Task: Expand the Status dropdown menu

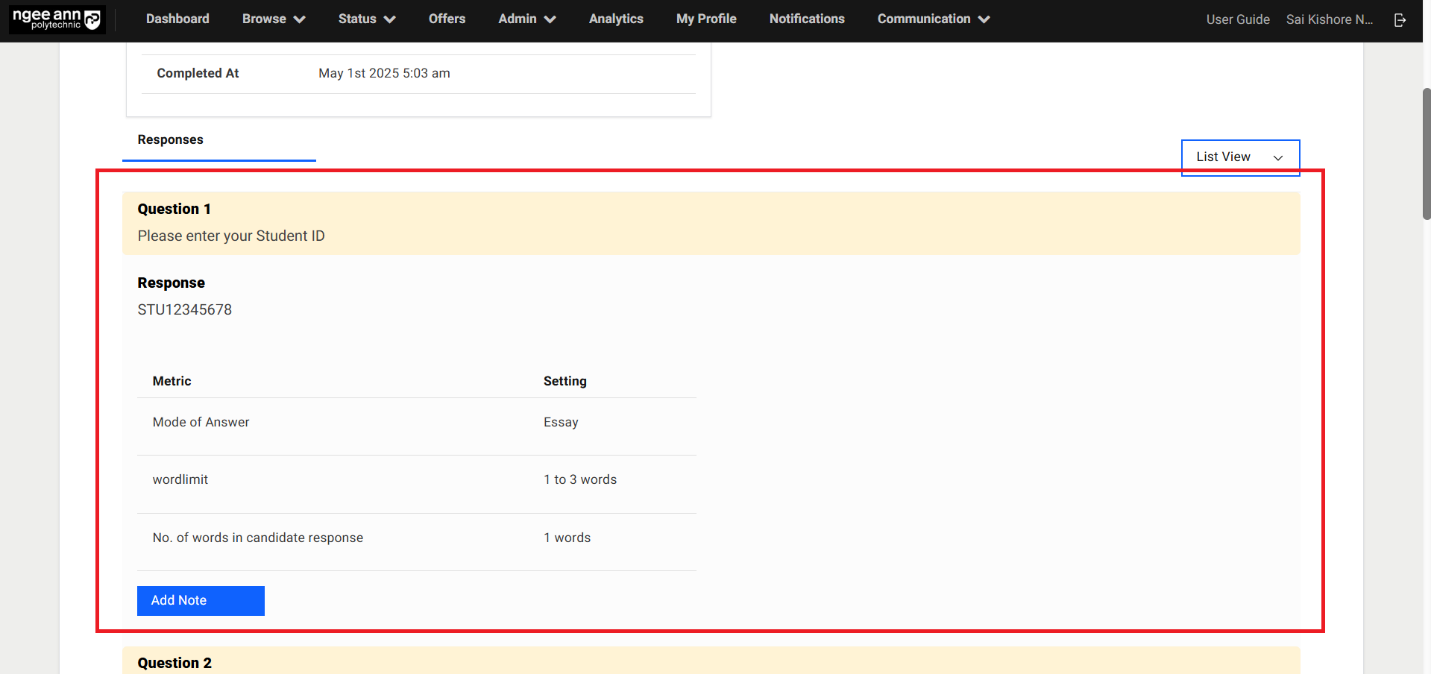Action: point(366,19)
